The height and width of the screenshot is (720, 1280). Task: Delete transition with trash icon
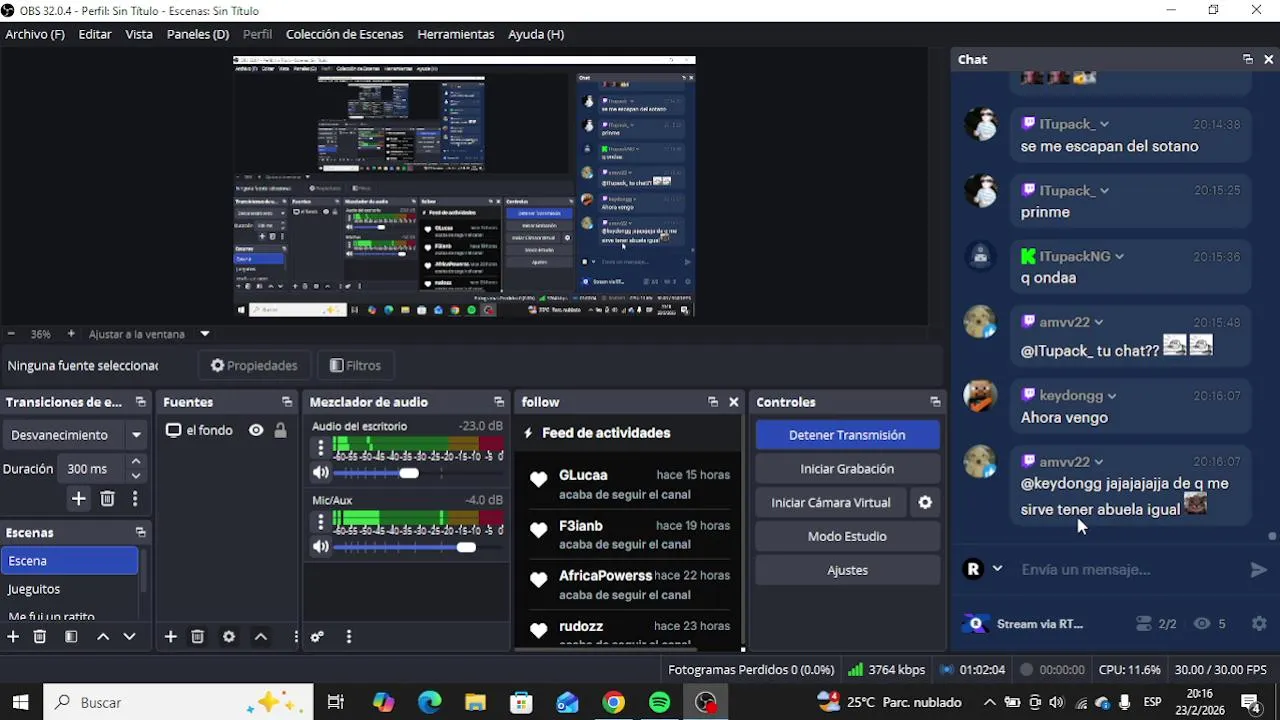[x=108, y=498]
